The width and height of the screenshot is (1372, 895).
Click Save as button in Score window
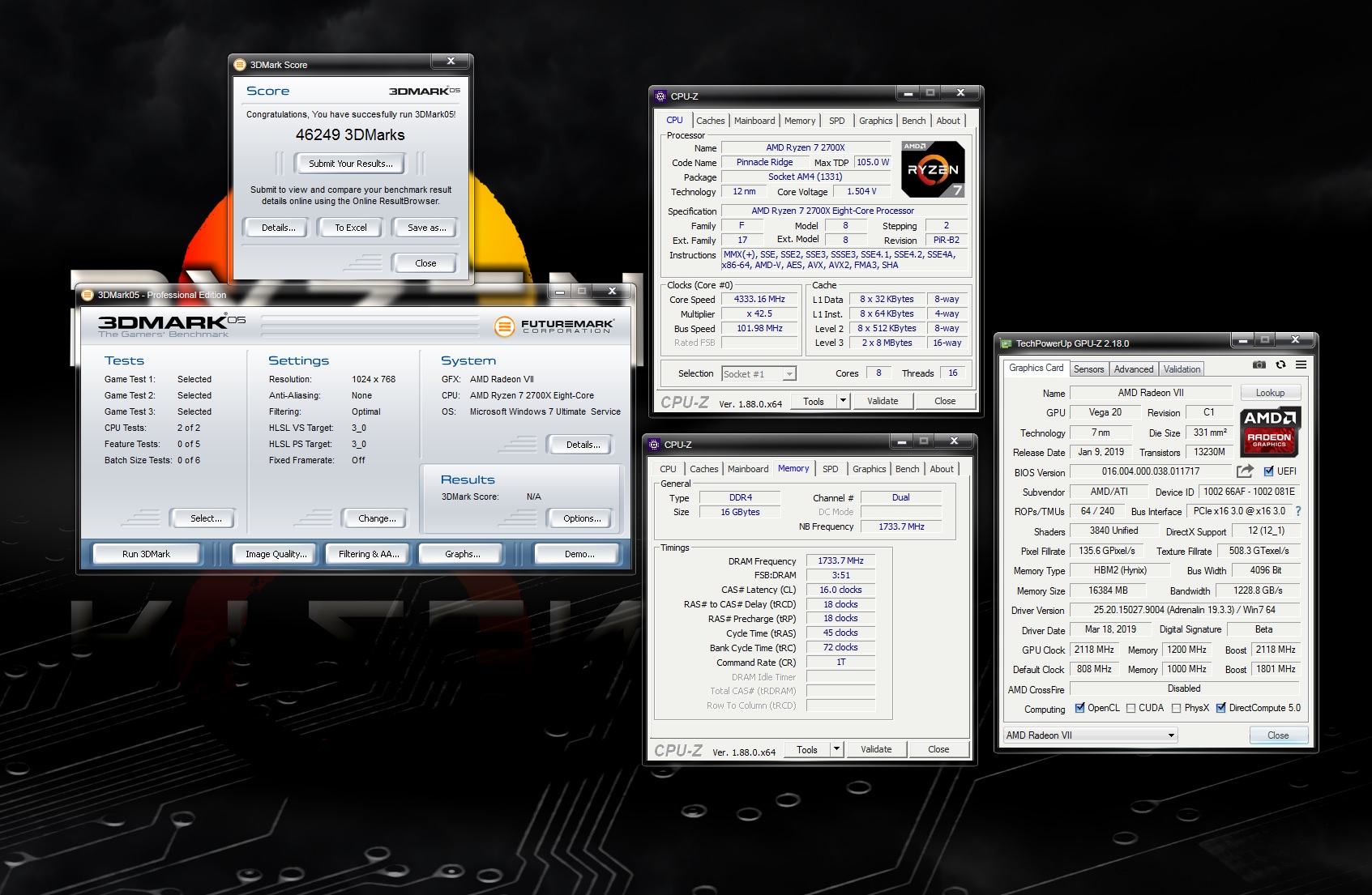(x=426, y=228)
